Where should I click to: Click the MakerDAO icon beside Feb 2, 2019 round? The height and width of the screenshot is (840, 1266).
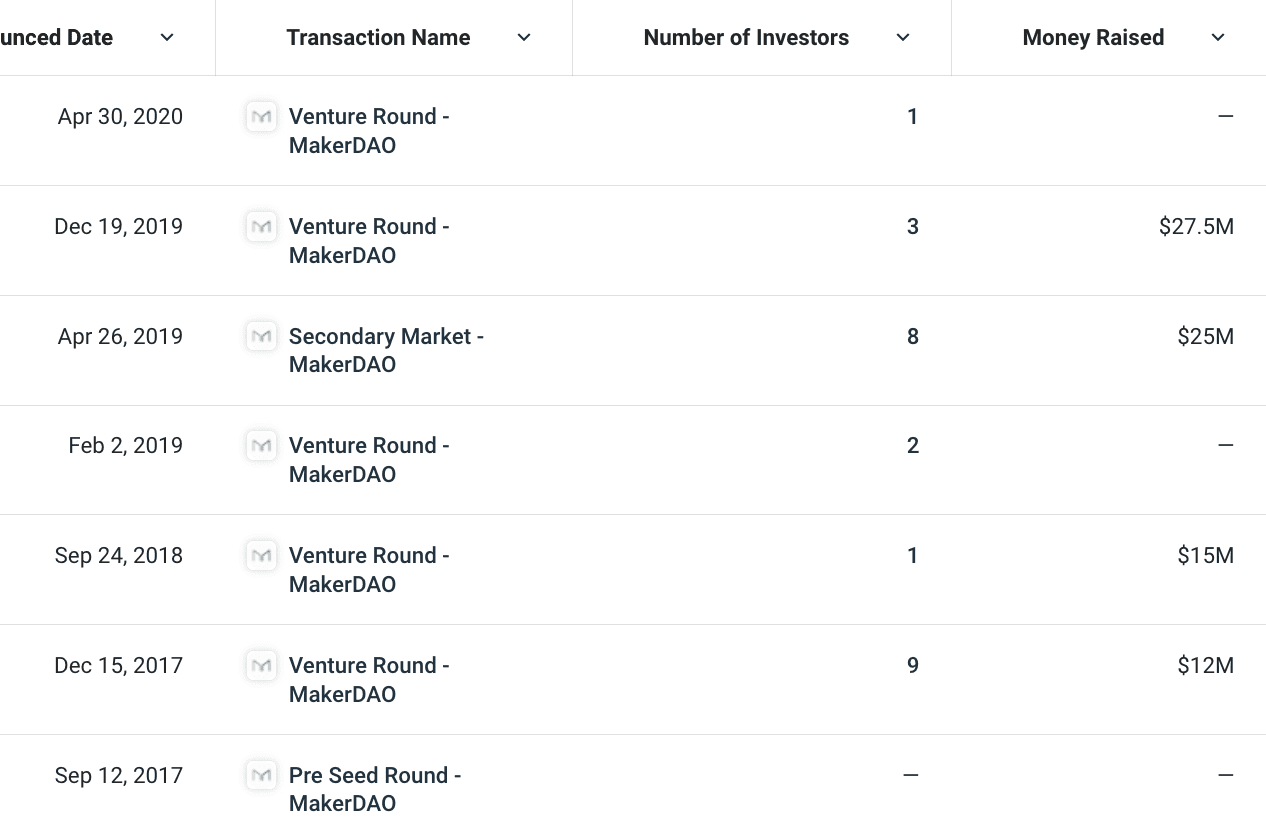pos(261,445)
